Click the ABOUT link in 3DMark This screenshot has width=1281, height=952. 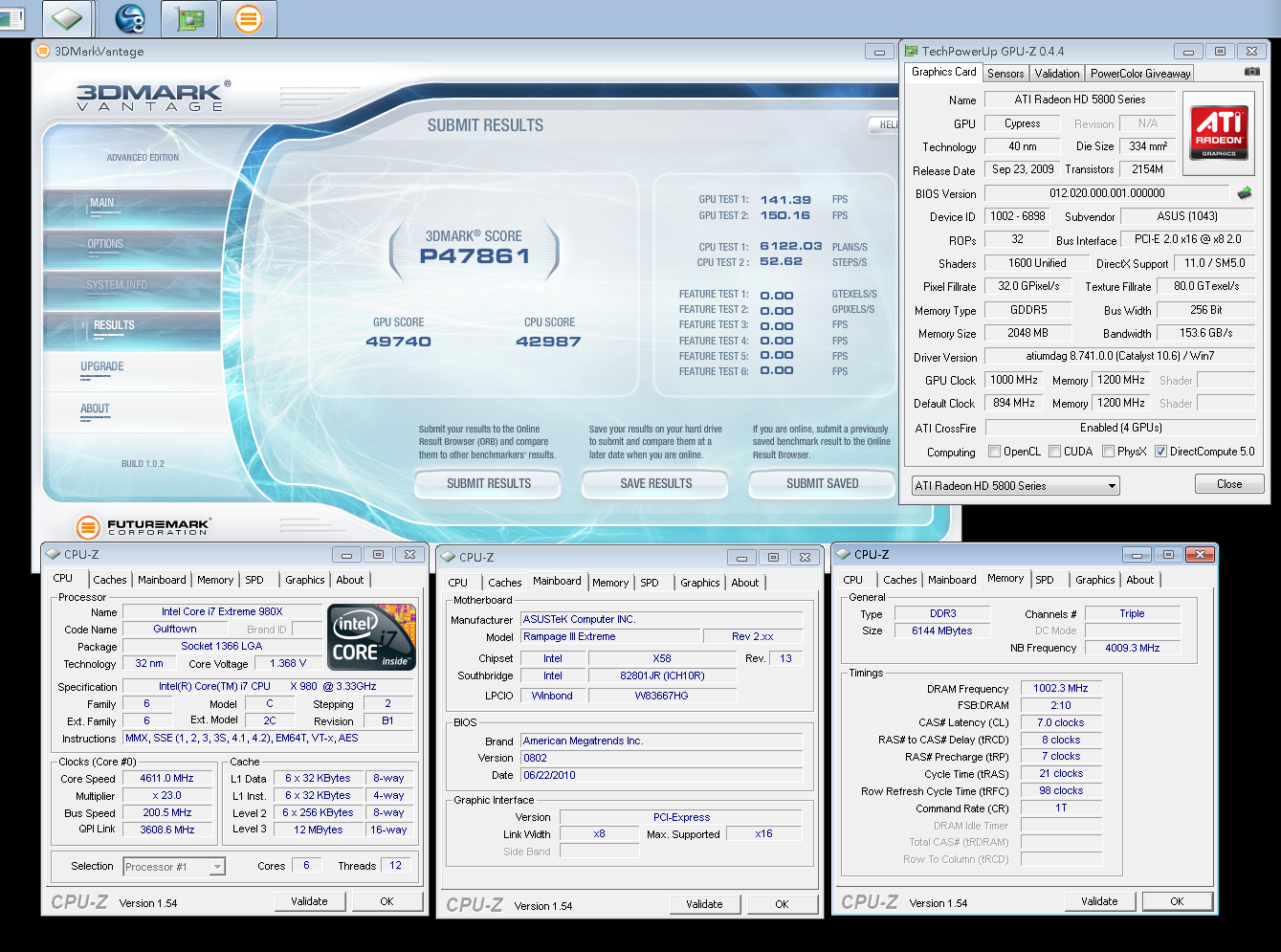pyautogui.click(x=95, y=409)
